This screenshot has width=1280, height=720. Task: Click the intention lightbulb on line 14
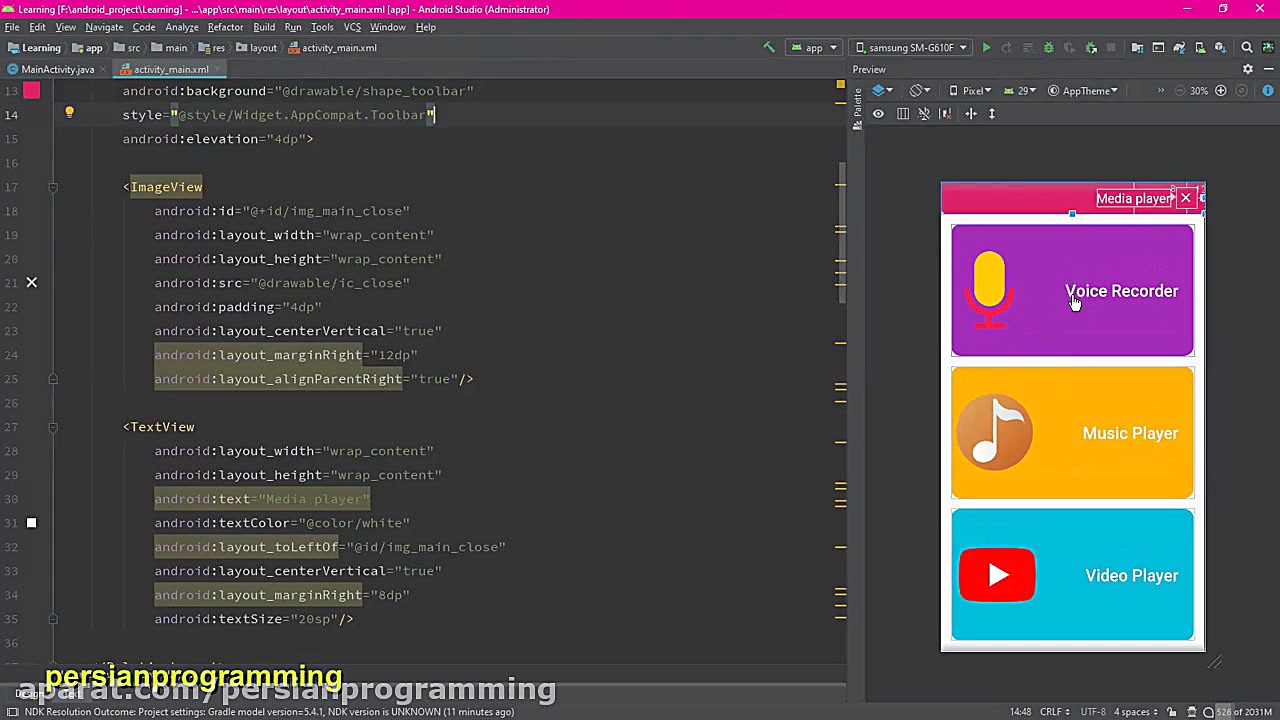(x=69, y=114)
